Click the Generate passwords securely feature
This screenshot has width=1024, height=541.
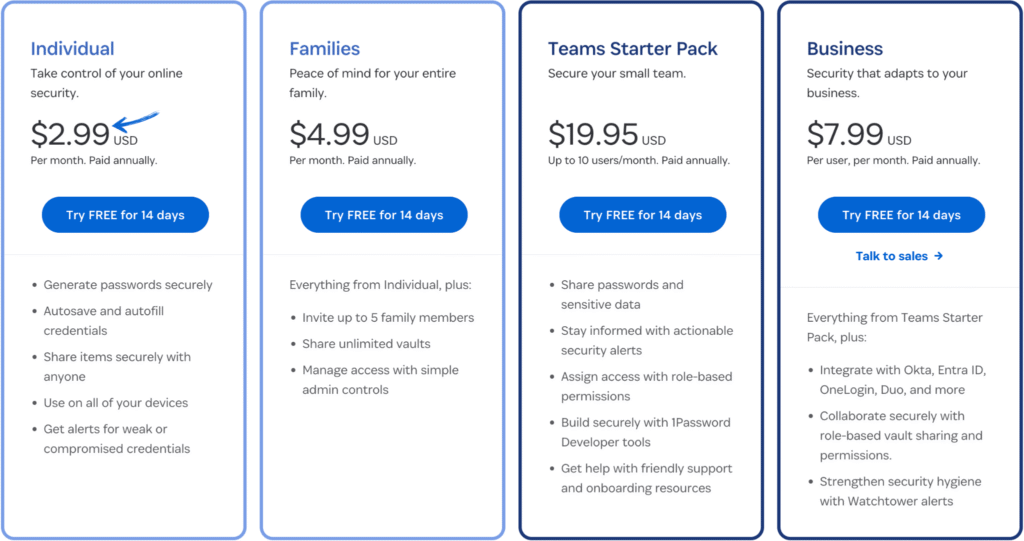[x=128, y=285]
